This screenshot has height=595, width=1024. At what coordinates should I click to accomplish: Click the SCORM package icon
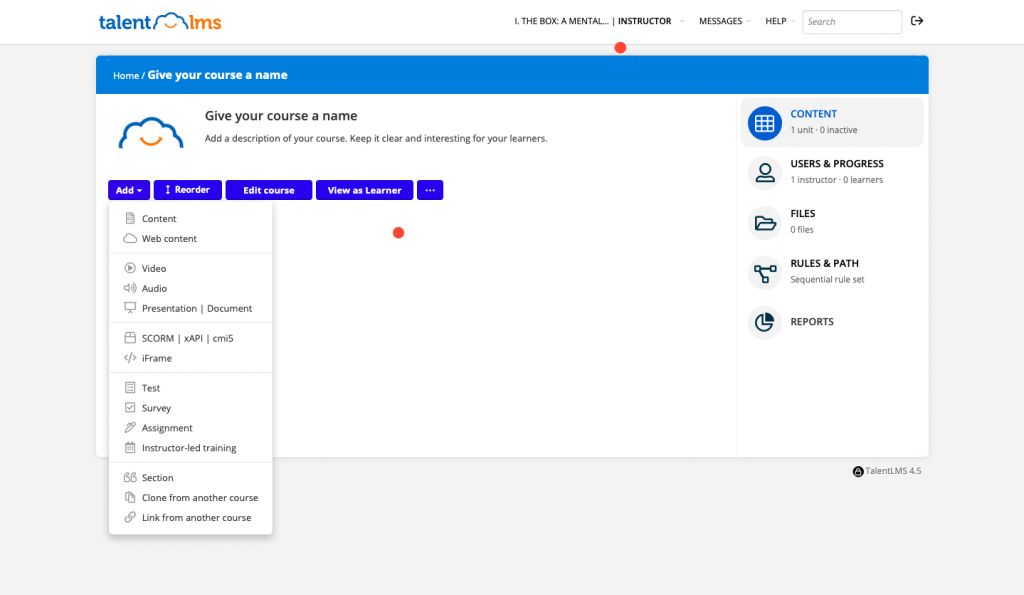(x=130, y=338)
